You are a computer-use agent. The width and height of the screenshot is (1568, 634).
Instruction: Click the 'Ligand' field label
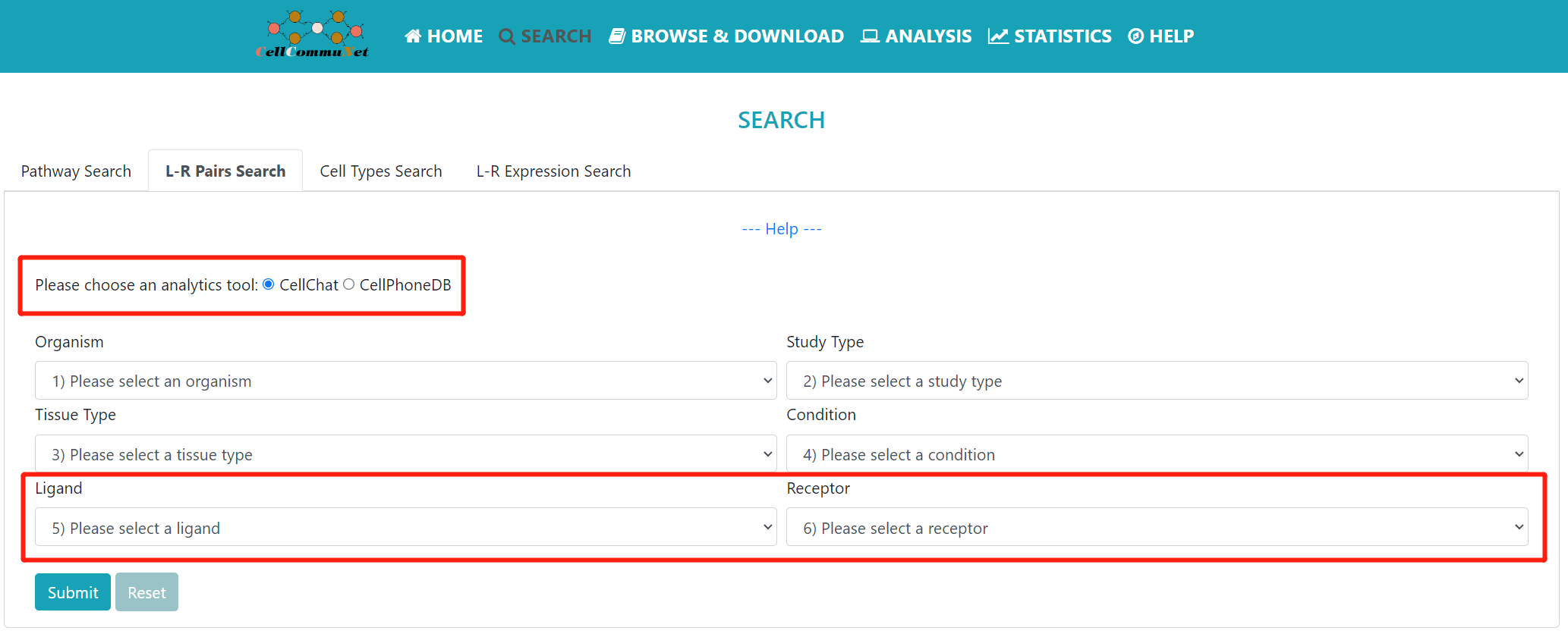58,488
